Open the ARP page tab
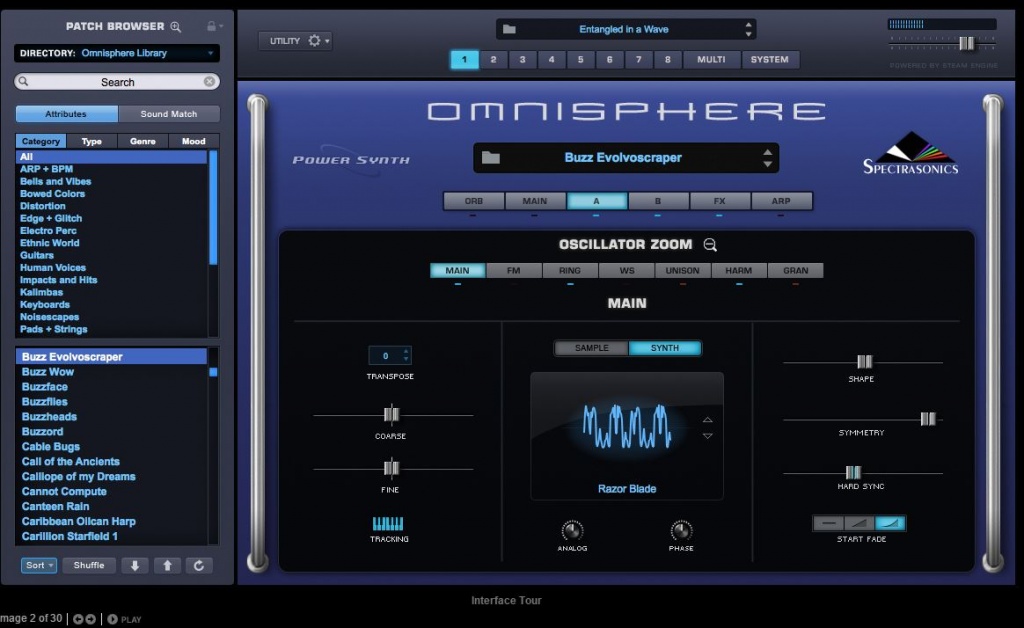 [781, 201]
